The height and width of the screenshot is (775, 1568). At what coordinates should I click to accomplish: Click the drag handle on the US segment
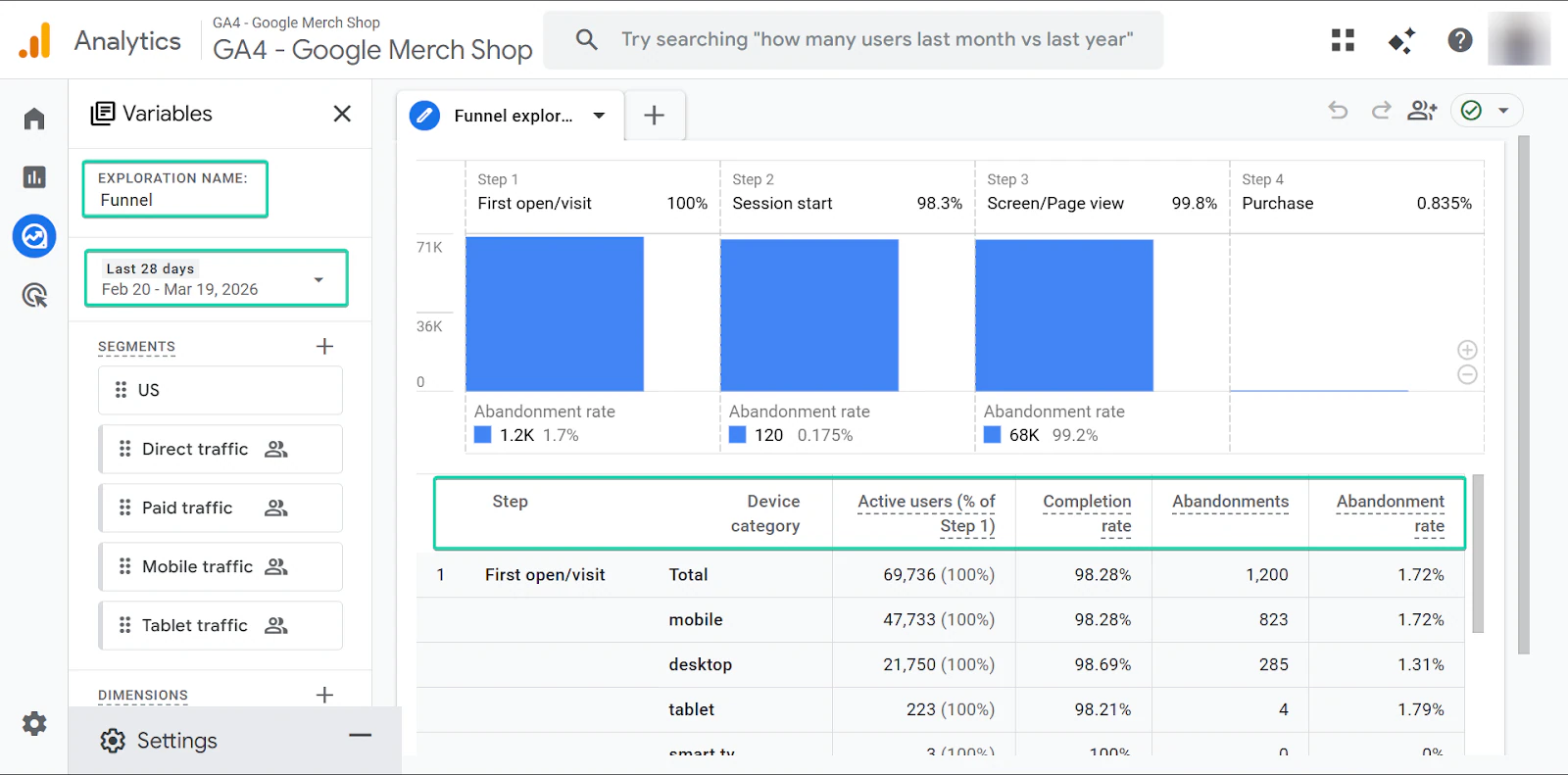click(x=121, y=390)
